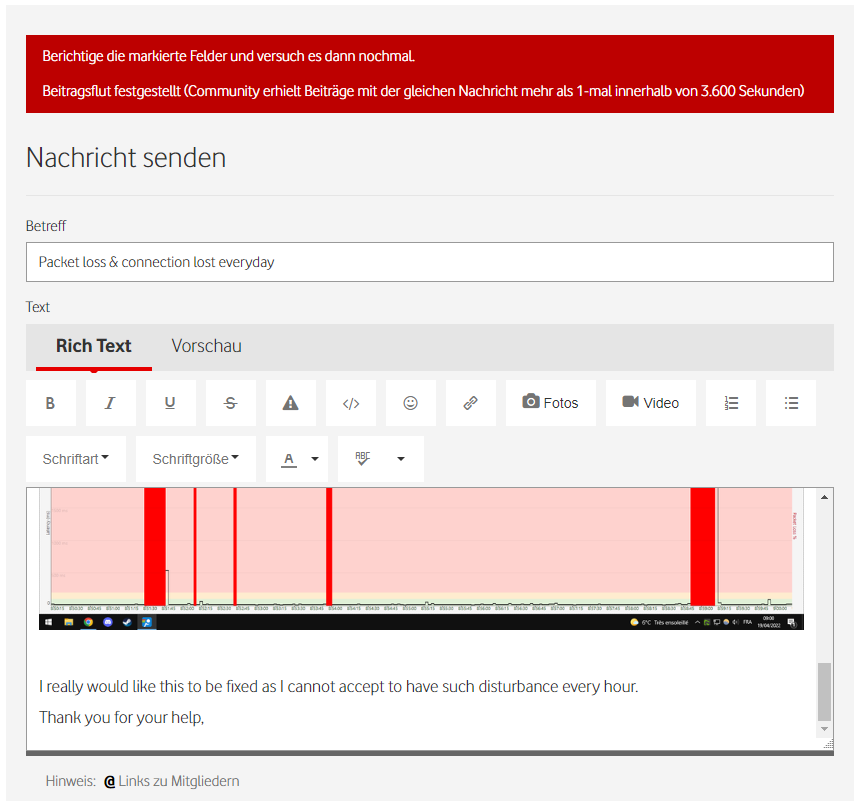Image resolution: width=861 pixels, height=801 pixels.
Task: Switch to the Vorschau tab
Action: click(x=206, y=346)
